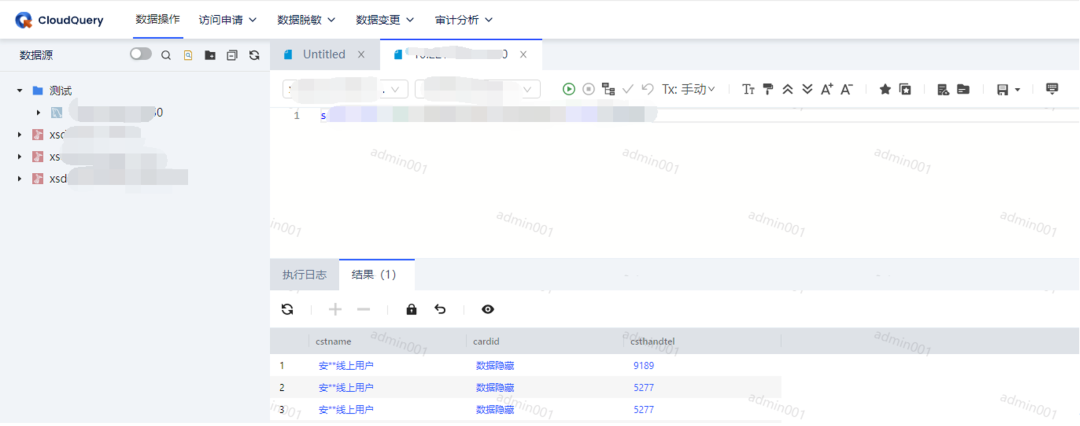Click the double down-chevron icon
1080x426 pixels.
pos(807,89)
